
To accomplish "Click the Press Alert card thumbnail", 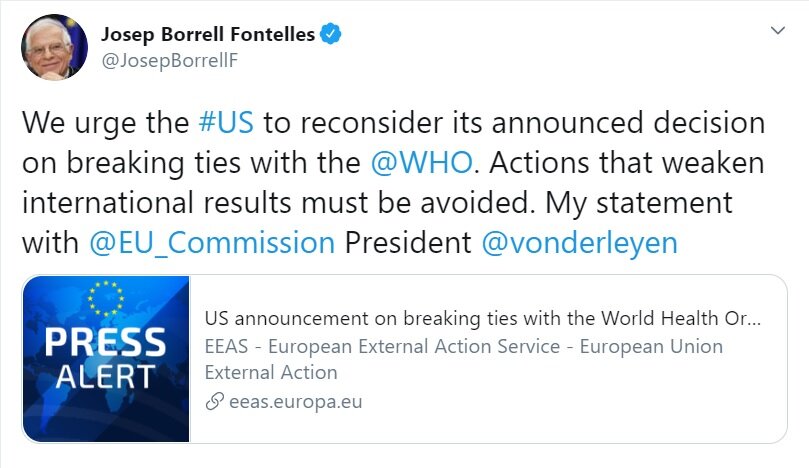I will coord(106,359).
